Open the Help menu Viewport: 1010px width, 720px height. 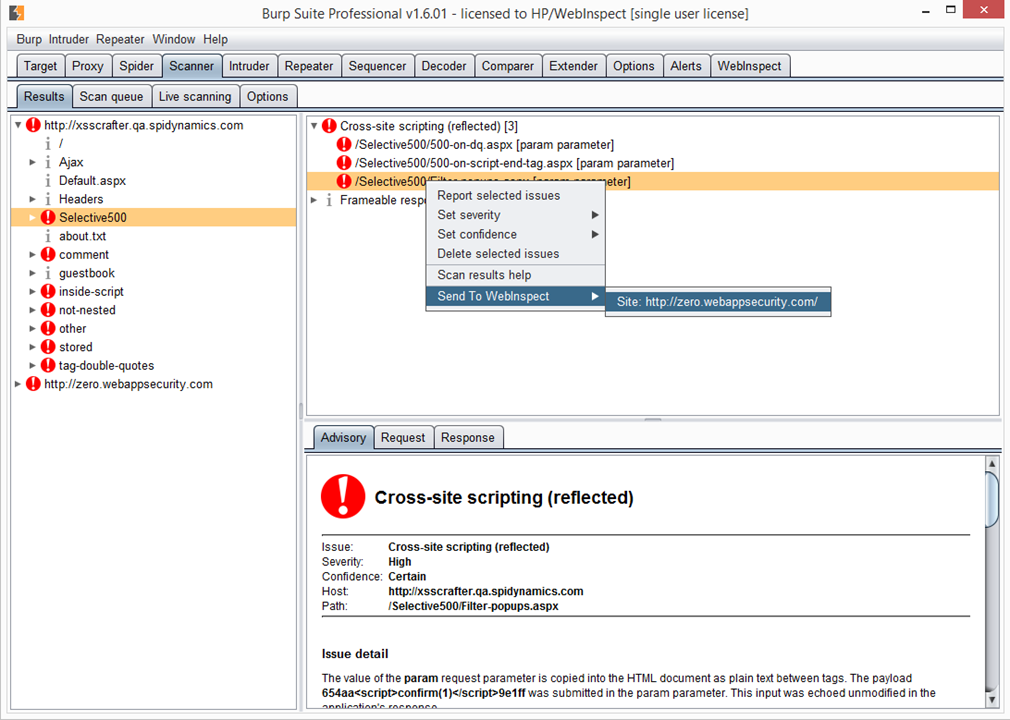[x=216, y=39]
